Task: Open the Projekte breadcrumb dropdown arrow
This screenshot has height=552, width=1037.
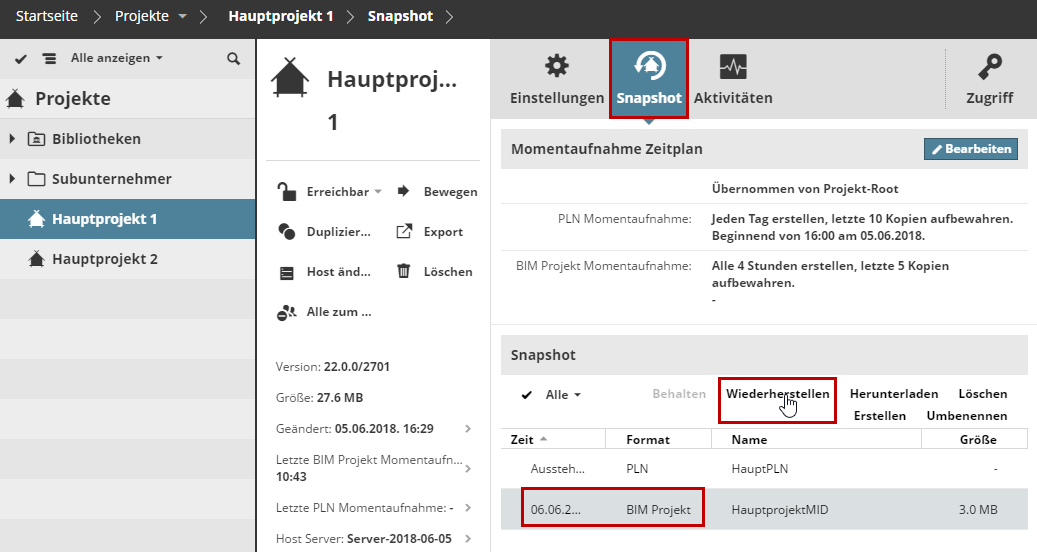Action: pyautogui.click(x=183, y=17)
